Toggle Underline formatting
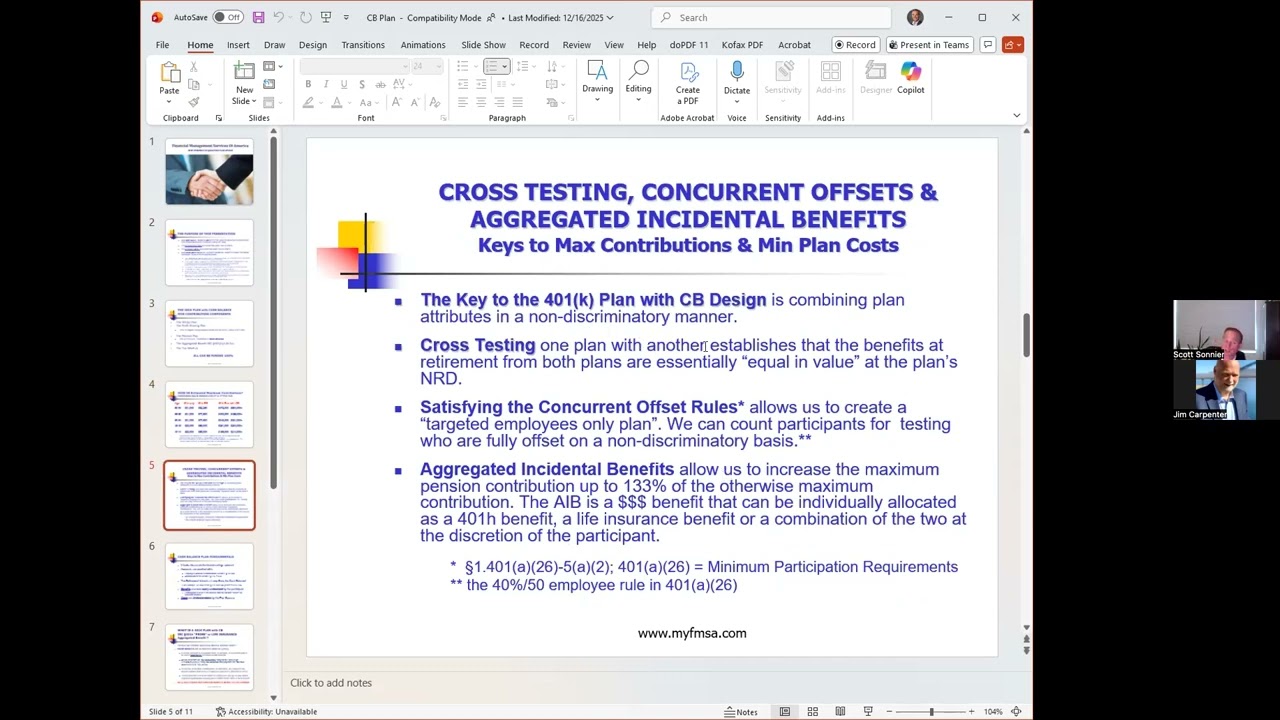1280x720 pixels. tap(344, 85)
